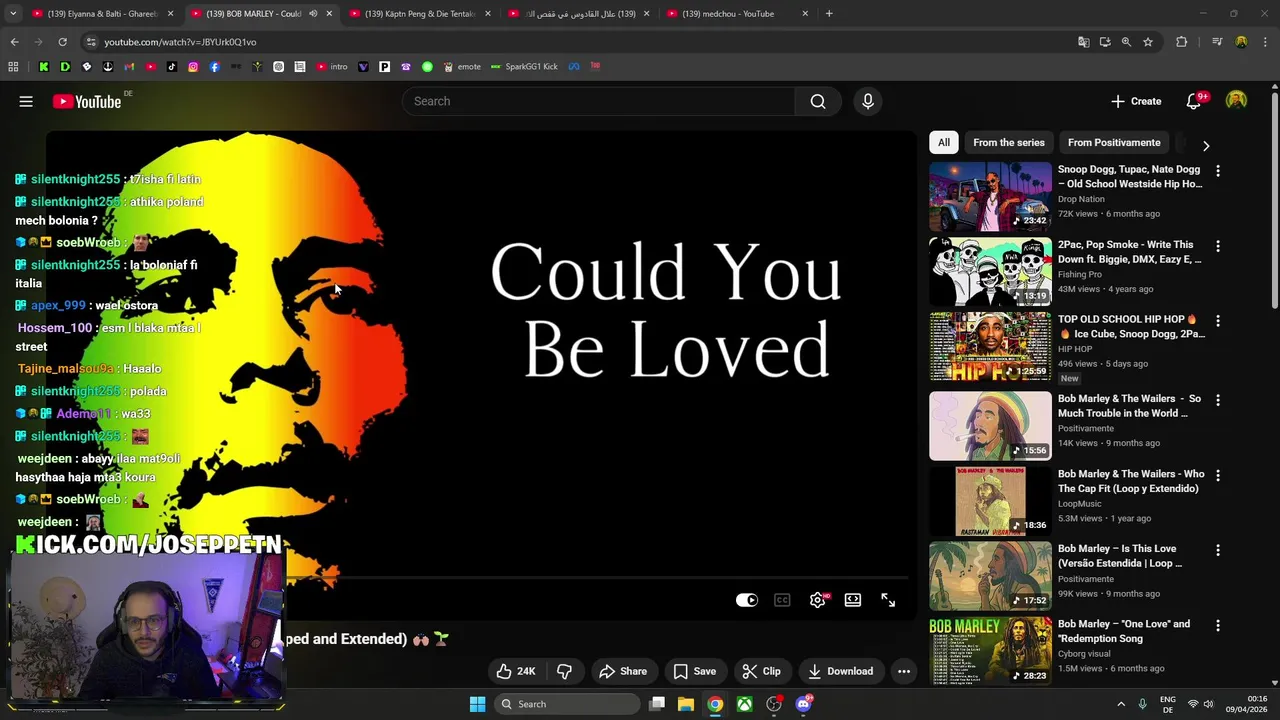Bookmark this page with the star icon
Image resolution: width=1280 pixels, height=720 pixels.
[x=1148, y=42]
